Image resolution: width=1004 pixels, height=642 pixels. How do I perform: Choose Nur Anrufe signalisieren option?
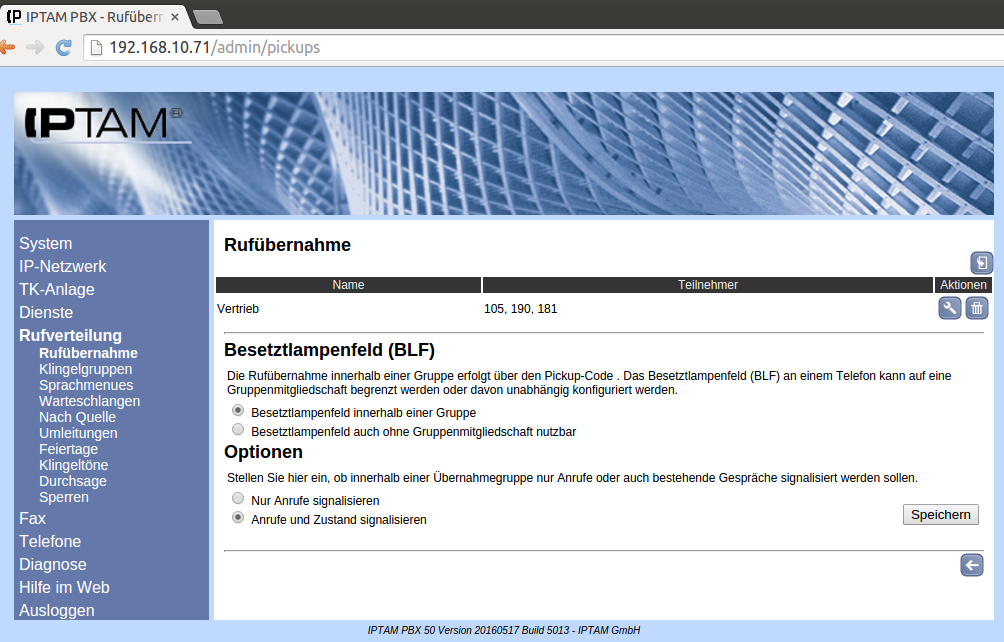point(238,498)
